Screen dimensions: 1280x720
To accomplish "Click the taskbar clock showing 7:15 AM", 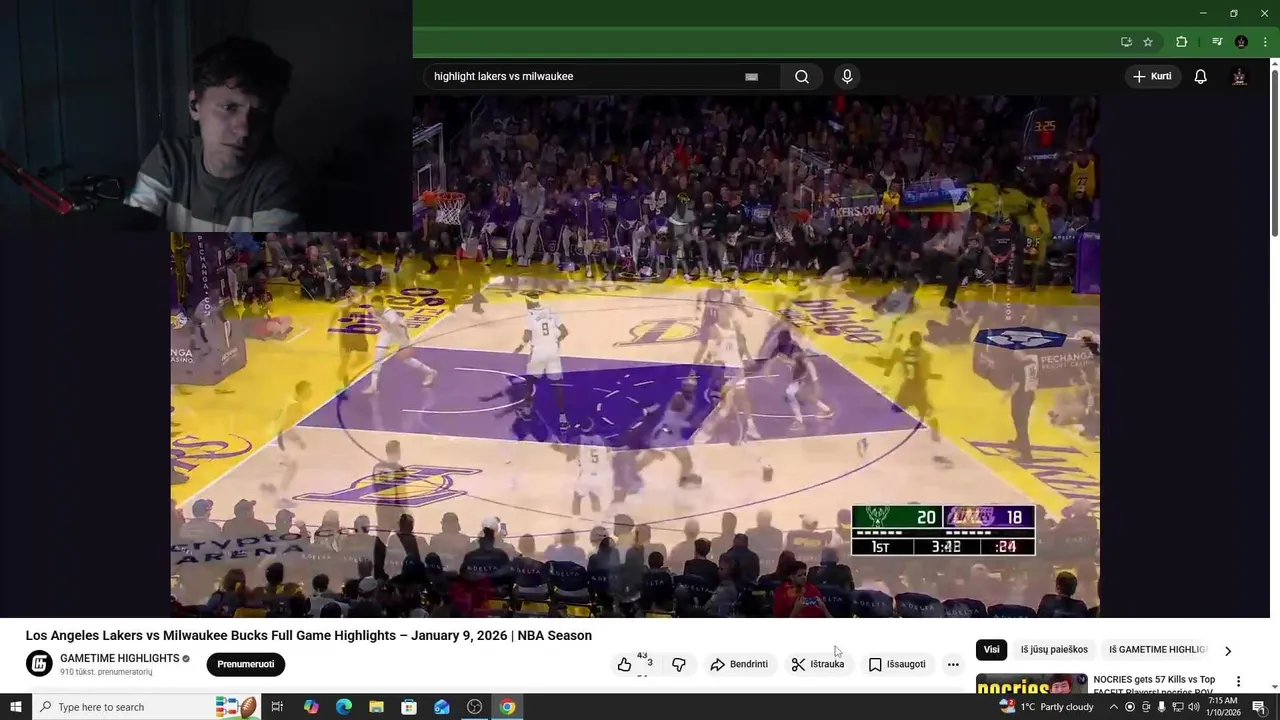I will 1223,707.
